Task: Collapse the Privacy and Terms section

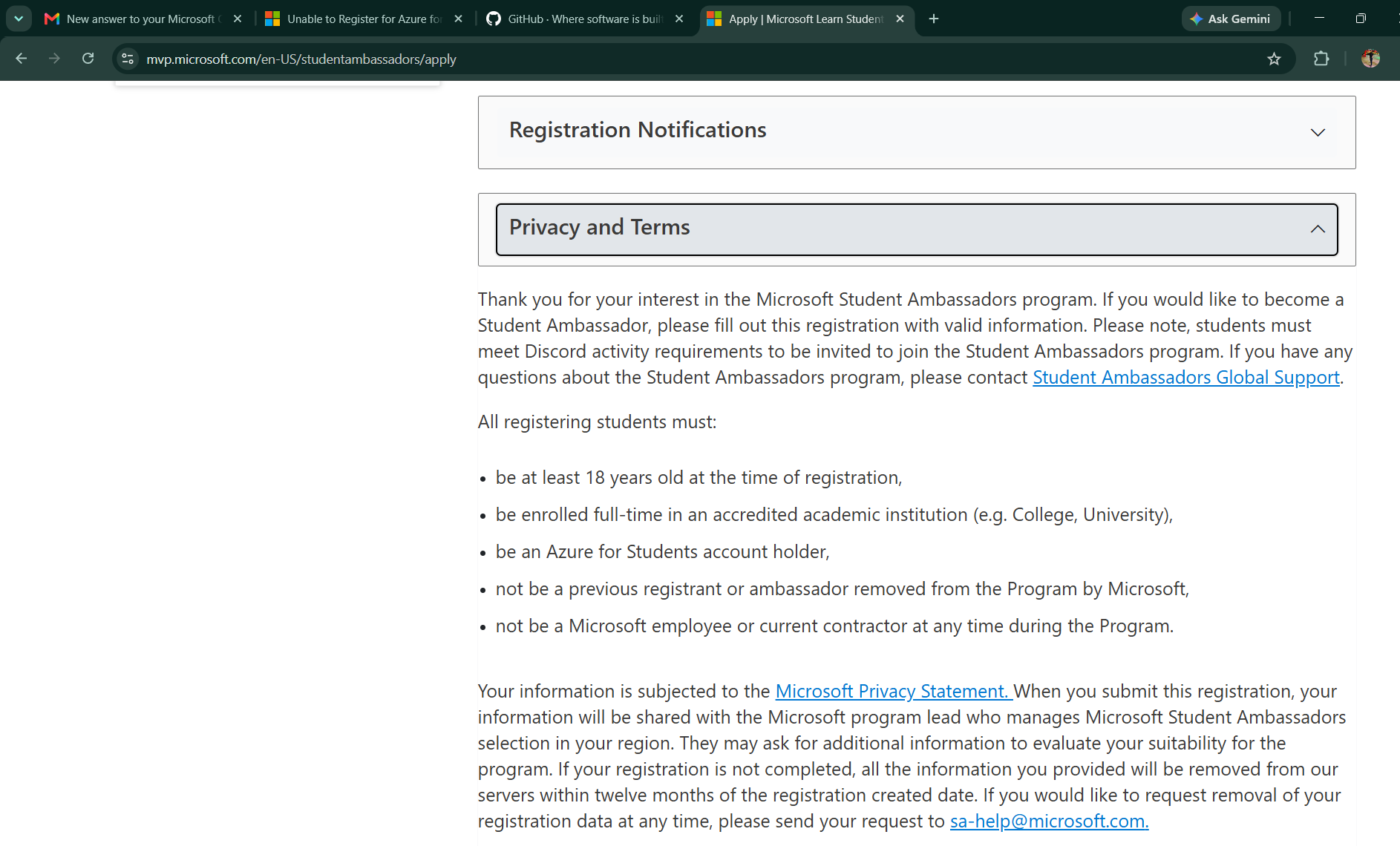Action: pyautogui.click(x=917, y=229)
